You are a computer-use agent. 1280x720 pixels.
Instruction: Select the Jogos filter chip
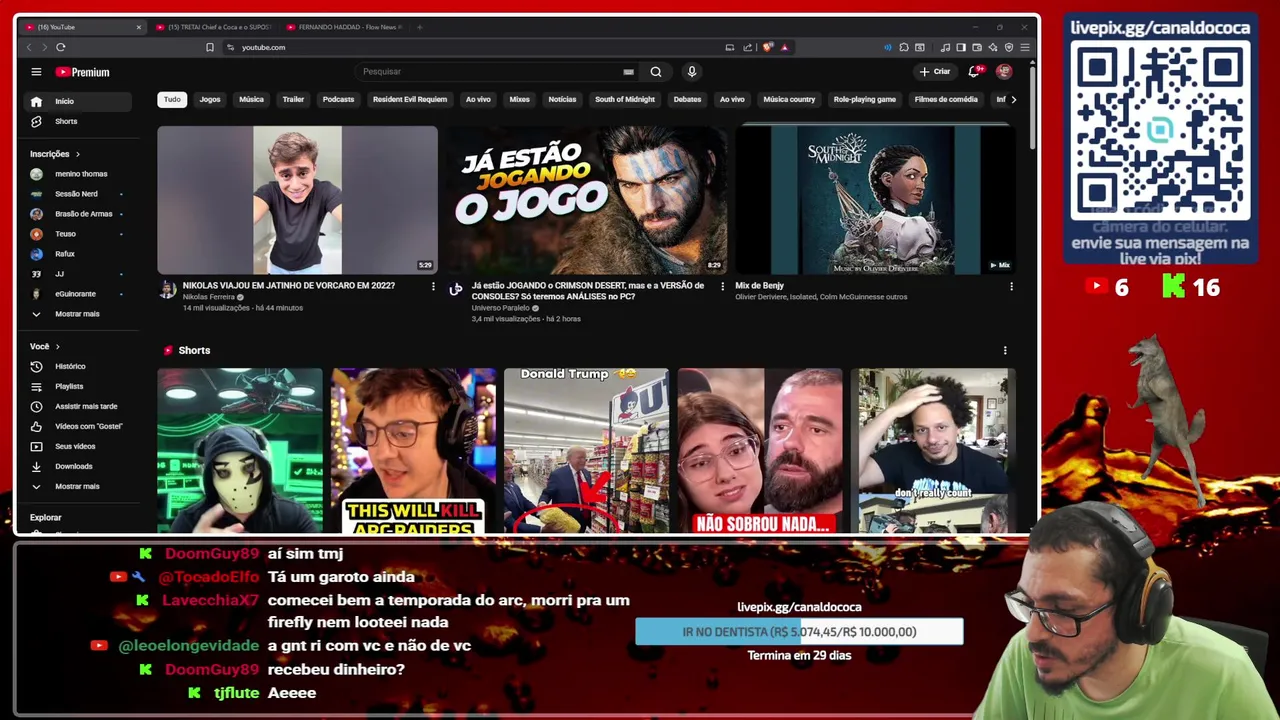[x=210, y=99]
